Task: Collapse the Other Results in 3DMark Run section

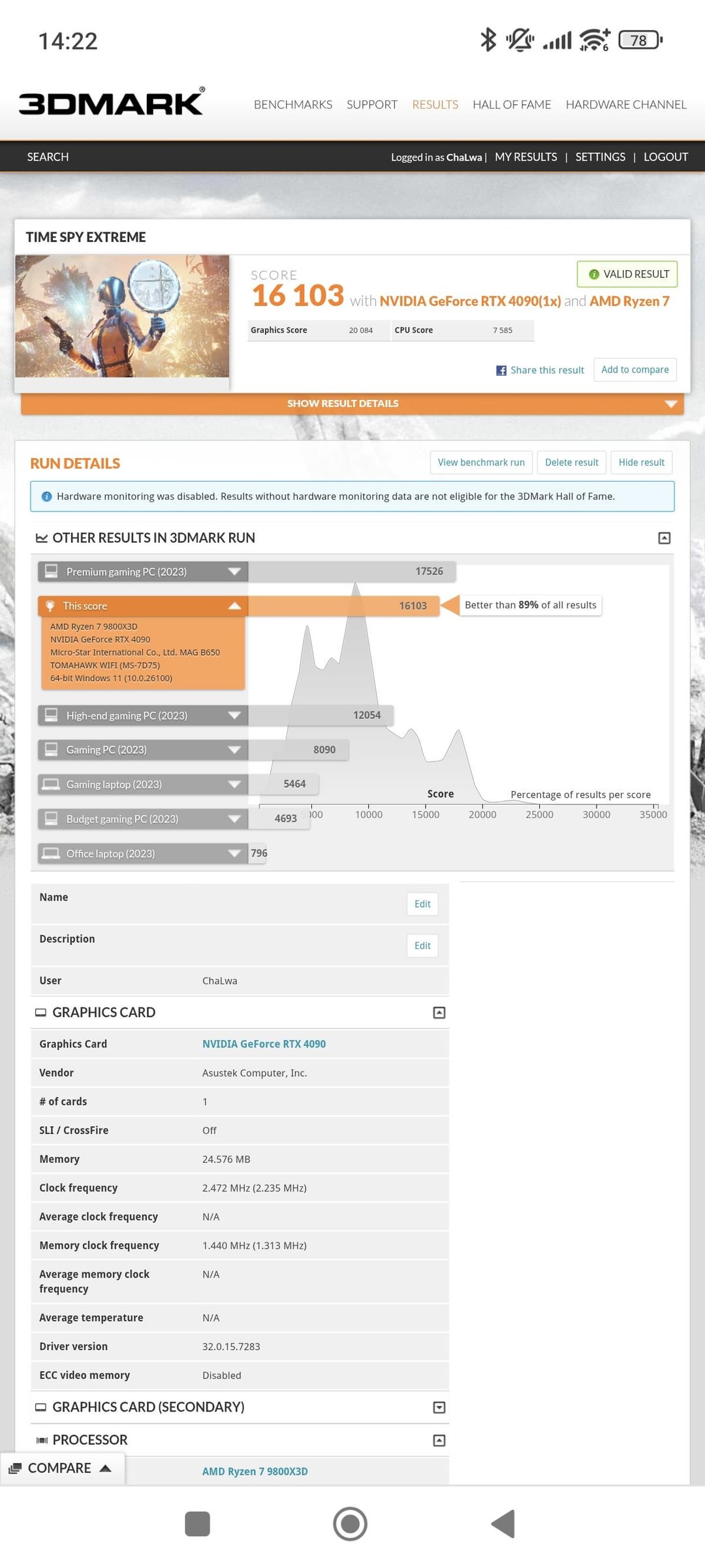Action: coord(664,538)
